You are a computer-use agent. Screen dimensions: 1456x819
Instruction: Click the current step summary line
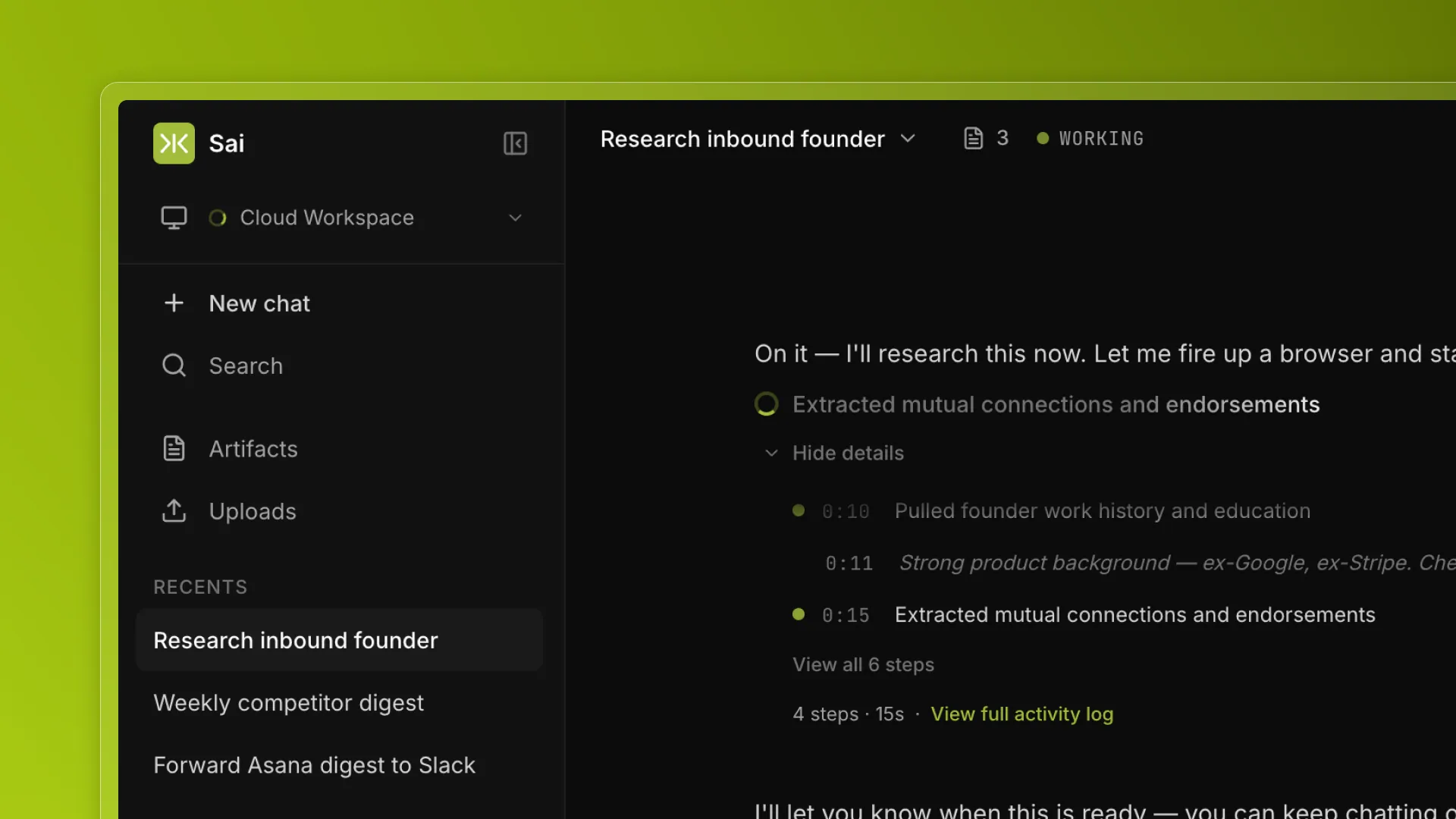click(1056, 405)
